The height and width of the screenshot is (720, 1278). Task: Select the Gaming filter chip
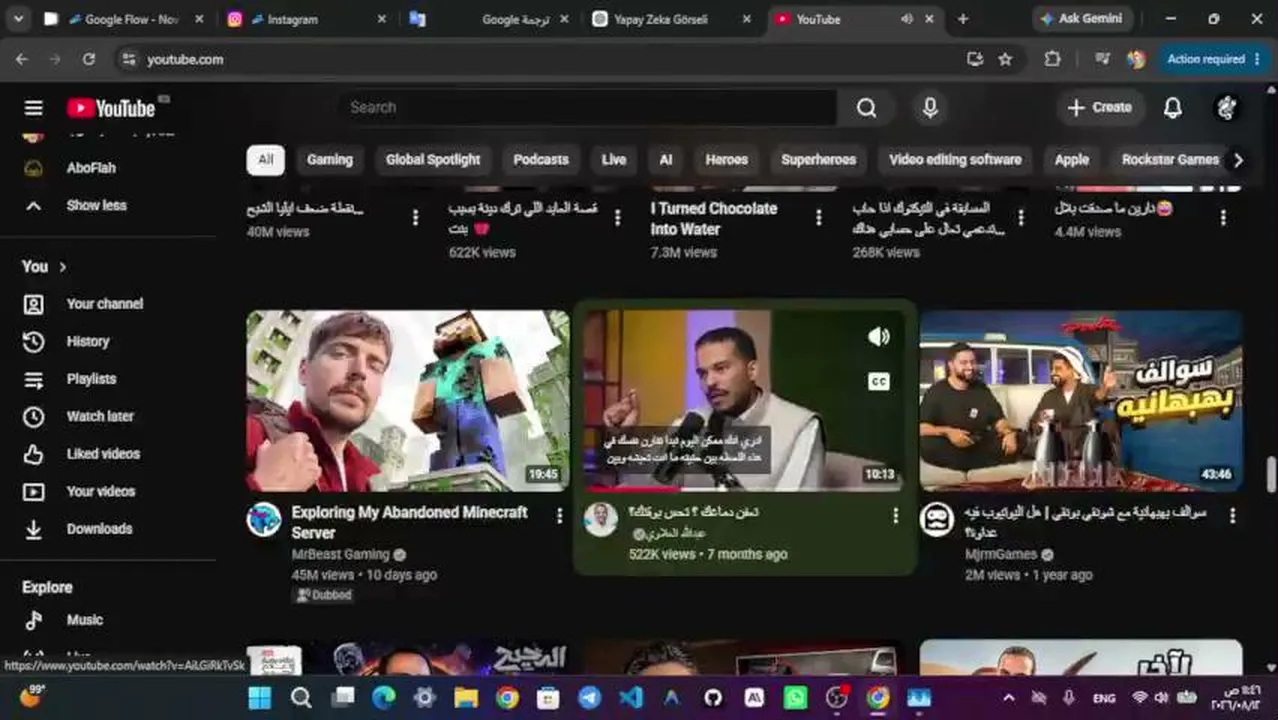(x=330, y=160)
